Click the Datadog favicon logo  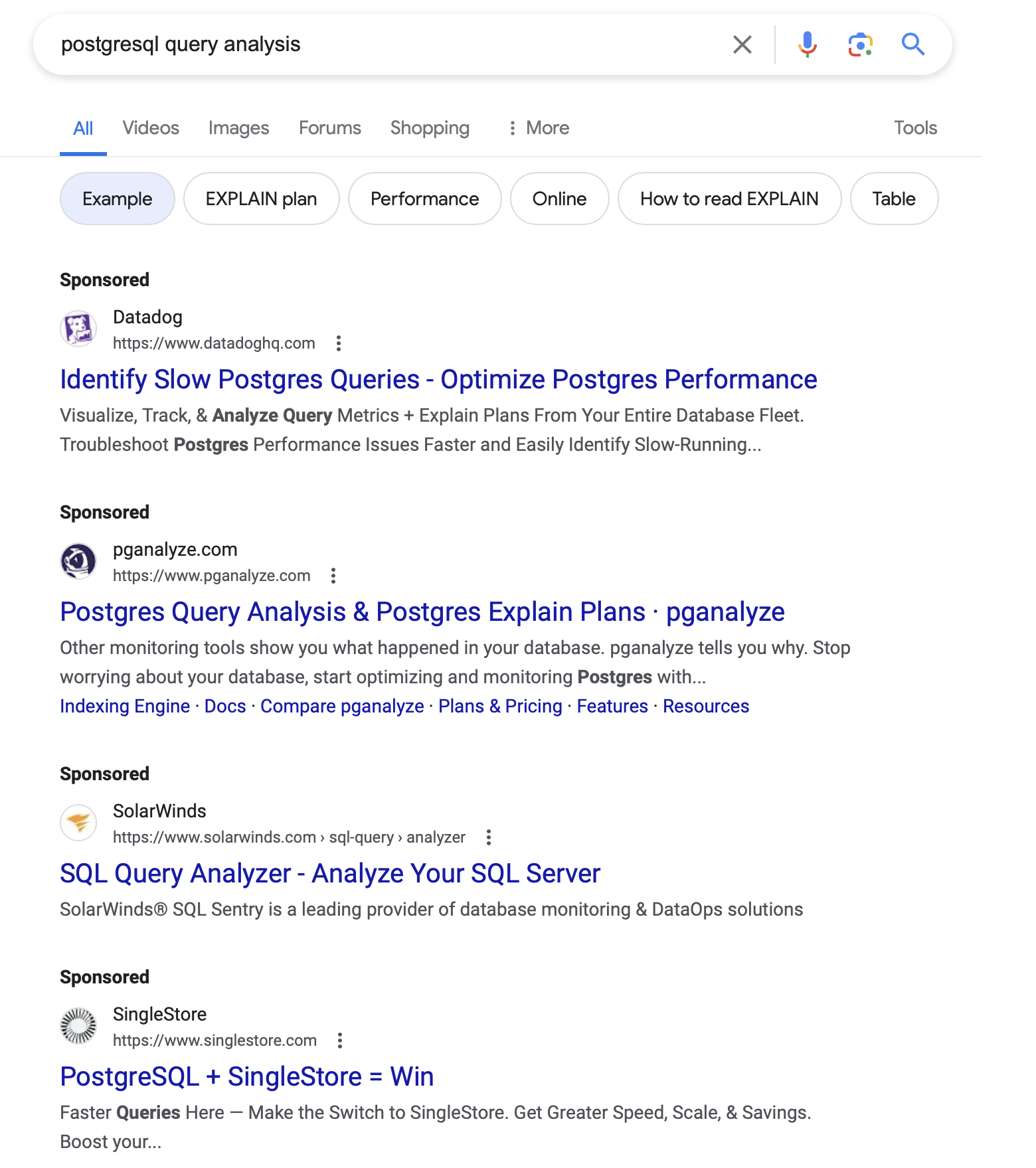tap(78, 329)
